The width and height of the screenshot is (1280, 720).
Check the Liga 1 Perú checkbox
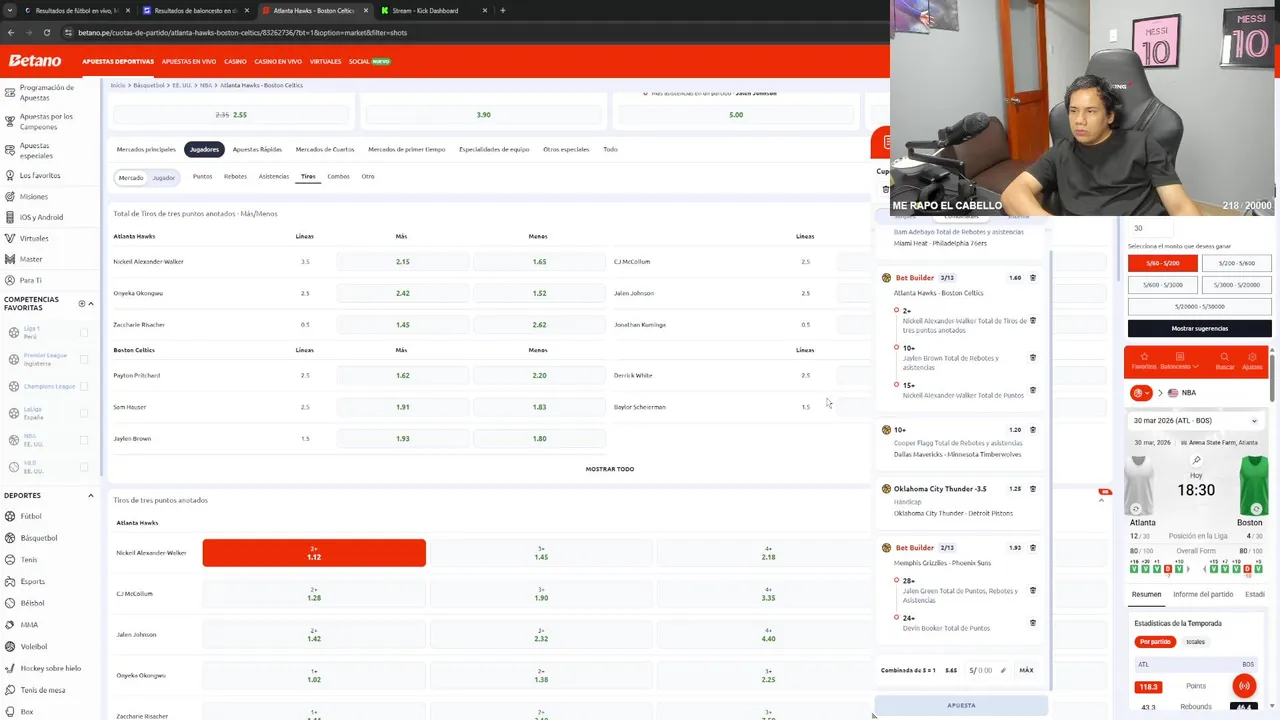pos(84,333)
